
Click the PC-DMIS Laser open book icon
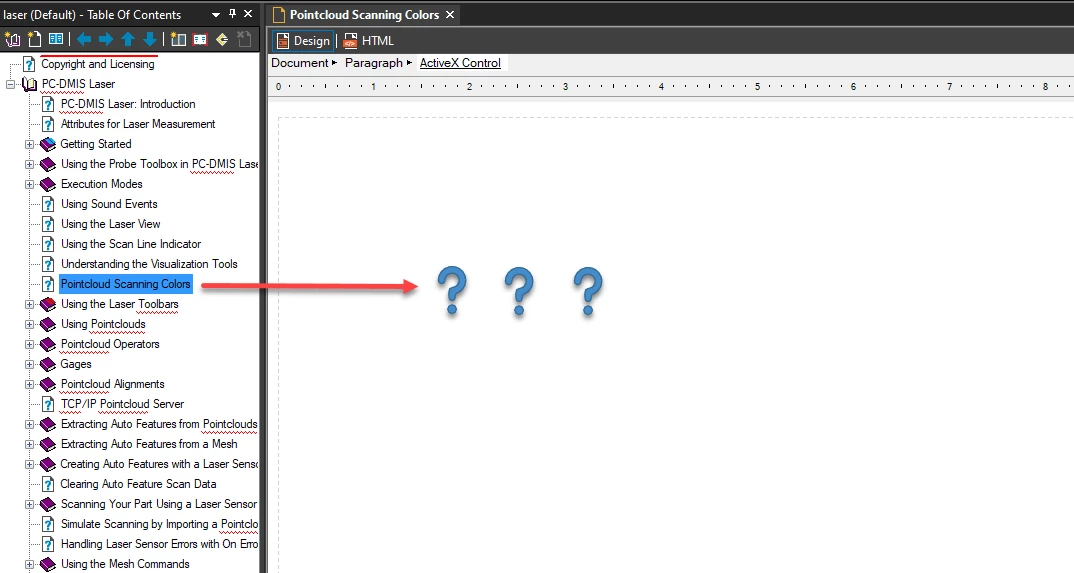(x=29, y=84)
